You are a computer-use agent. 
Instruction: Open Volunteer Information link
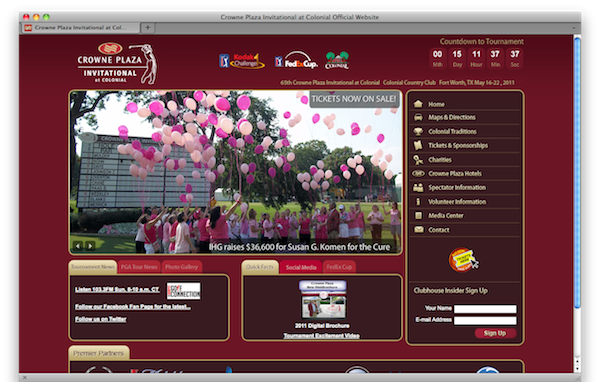pyautogui.click(x=457, y=201)
